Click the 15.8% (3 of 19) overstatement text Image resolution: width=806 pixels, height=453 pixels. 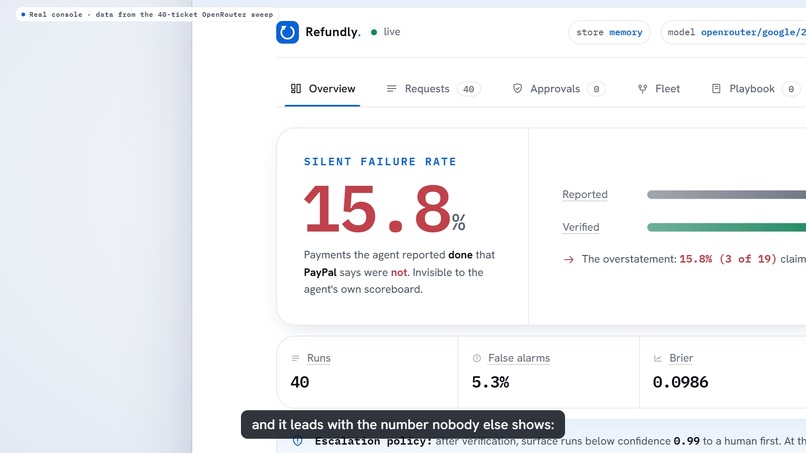click(x=728, y=259)
